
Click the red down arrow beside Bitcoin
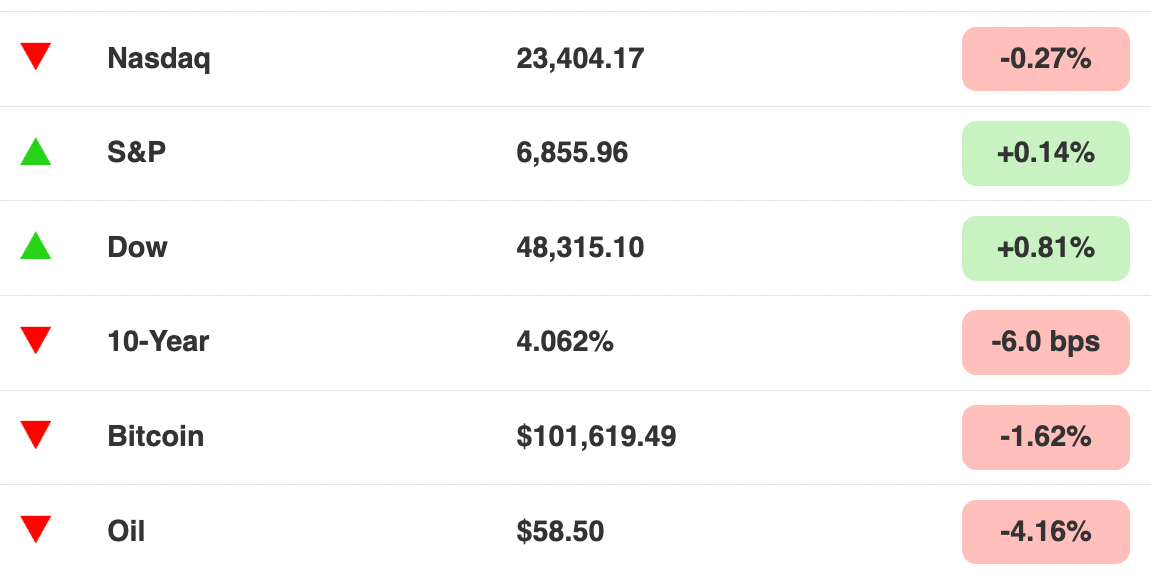(x=36, y=434)
